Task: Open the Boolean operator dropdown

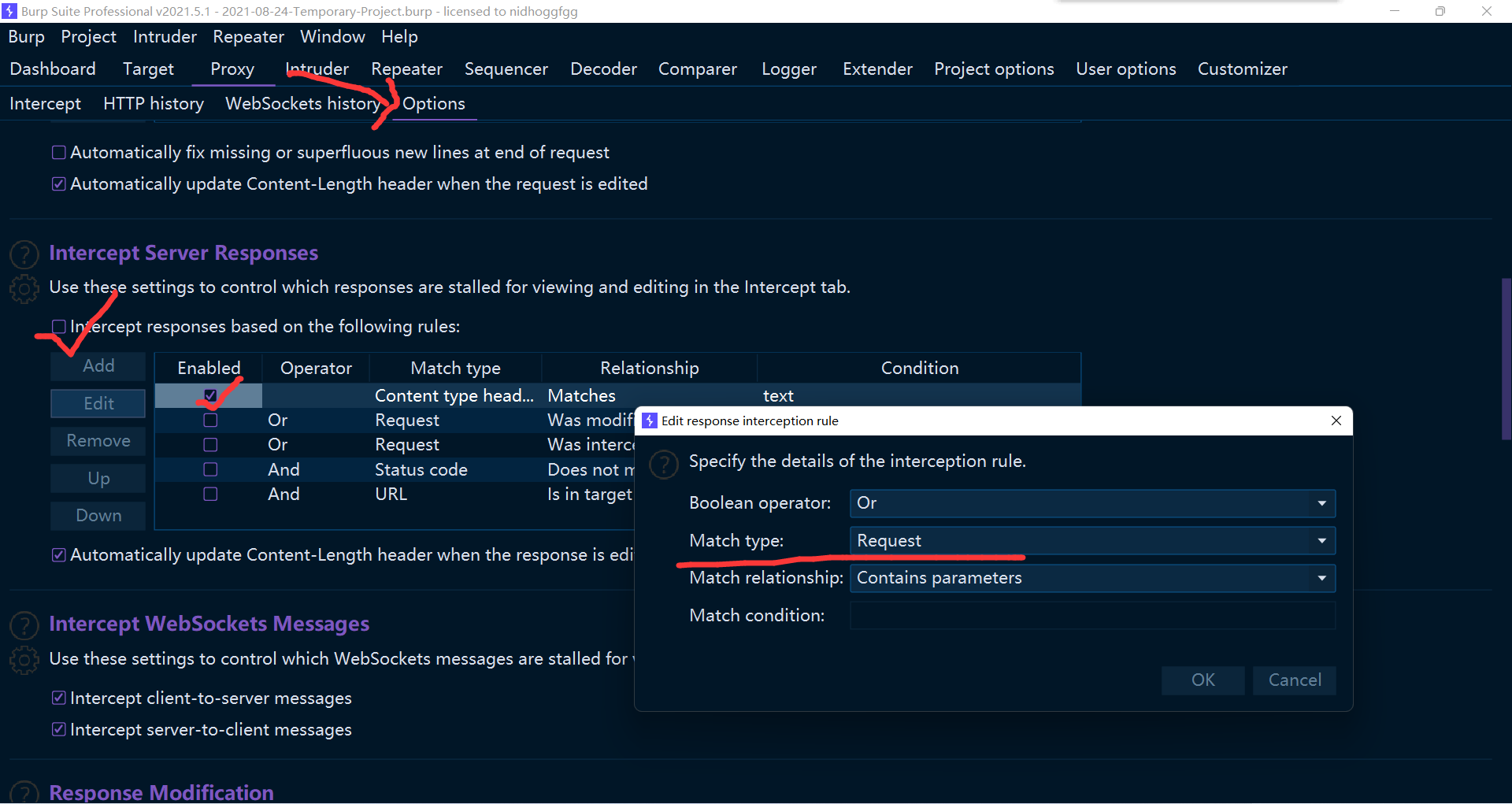Action: click(x=1091, y=503)
